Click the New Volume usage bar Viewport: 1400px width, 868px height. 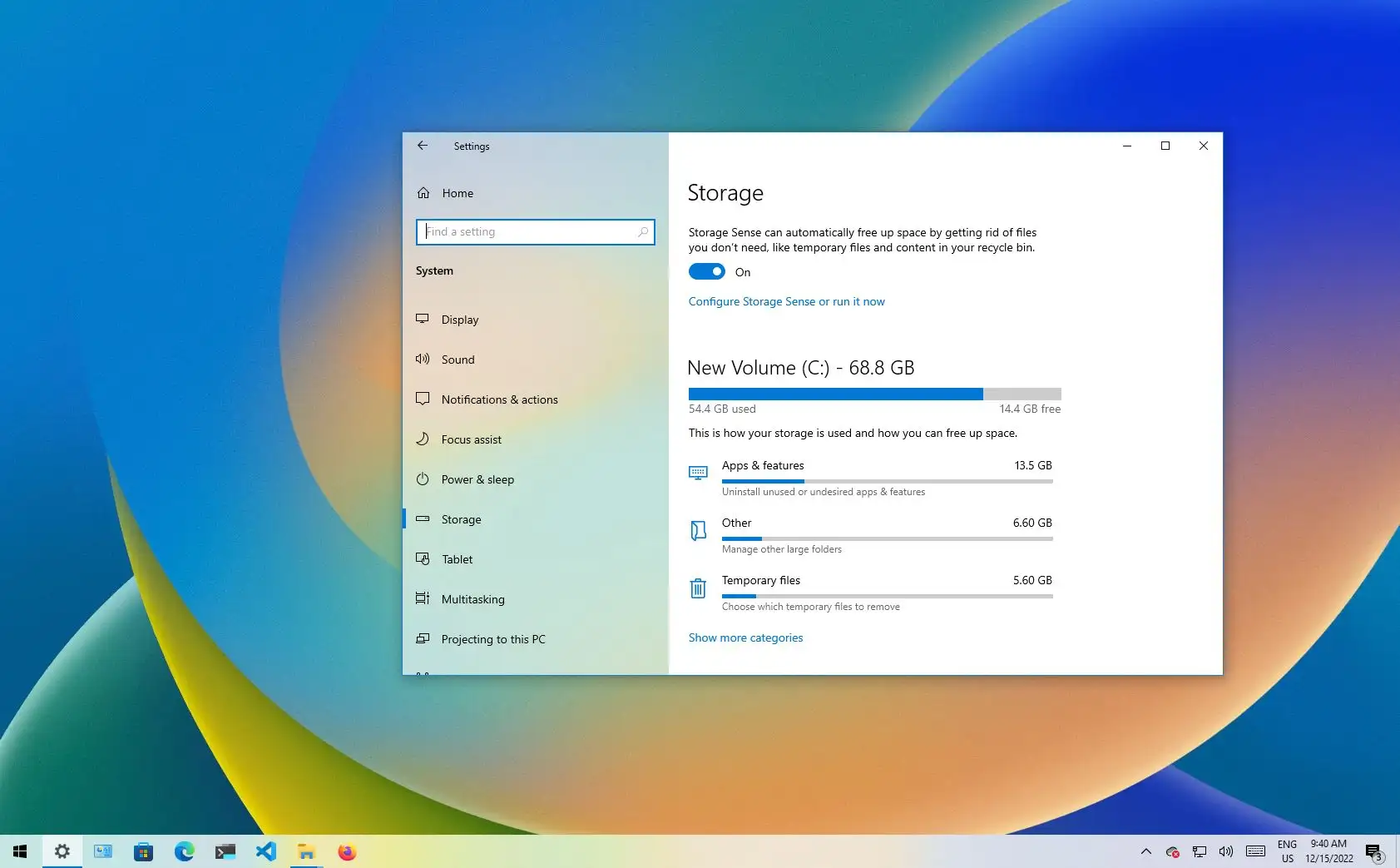click(873, 393)
